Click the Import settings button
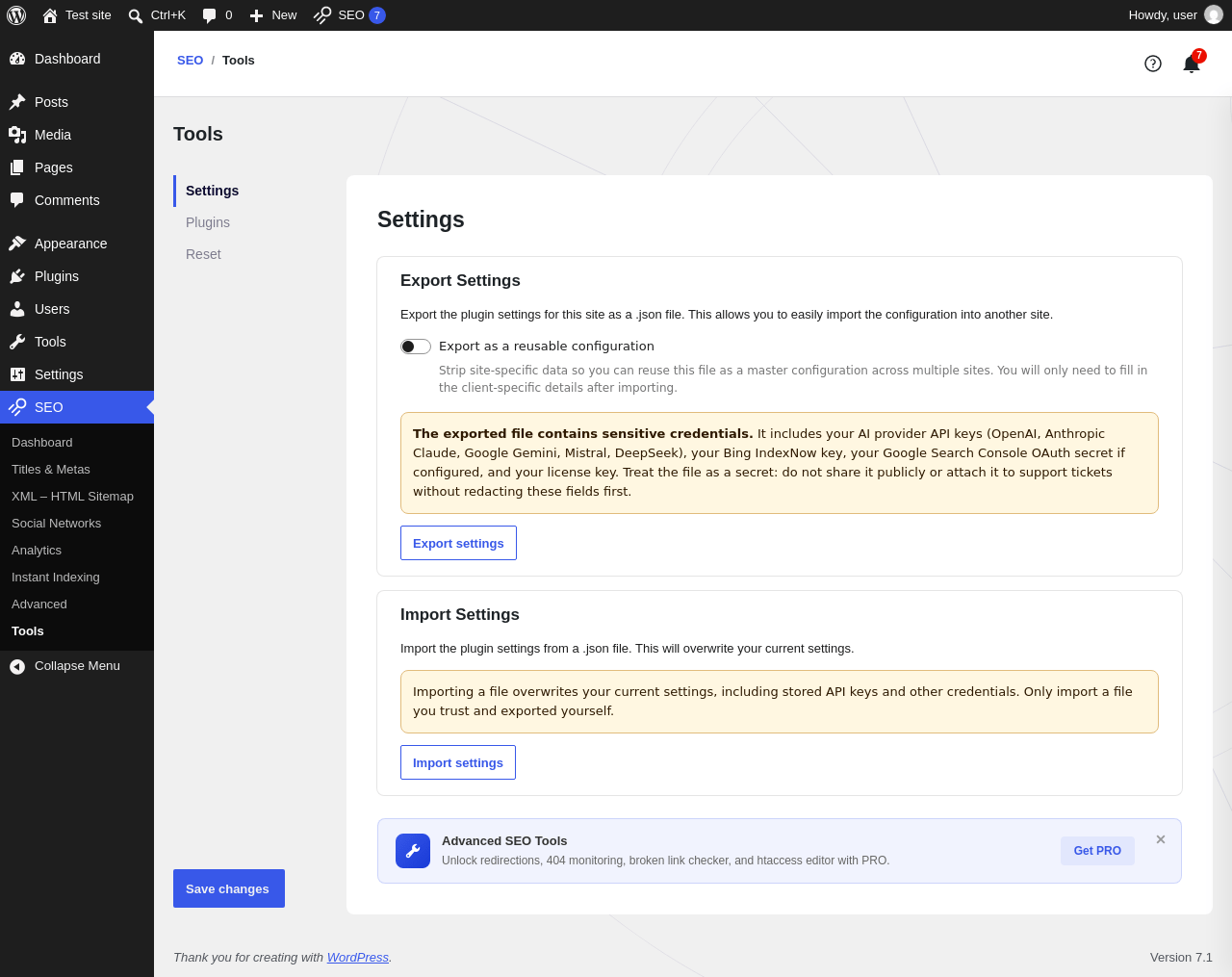This screenshot has width=1232, height=977. [x=458, y=762]
